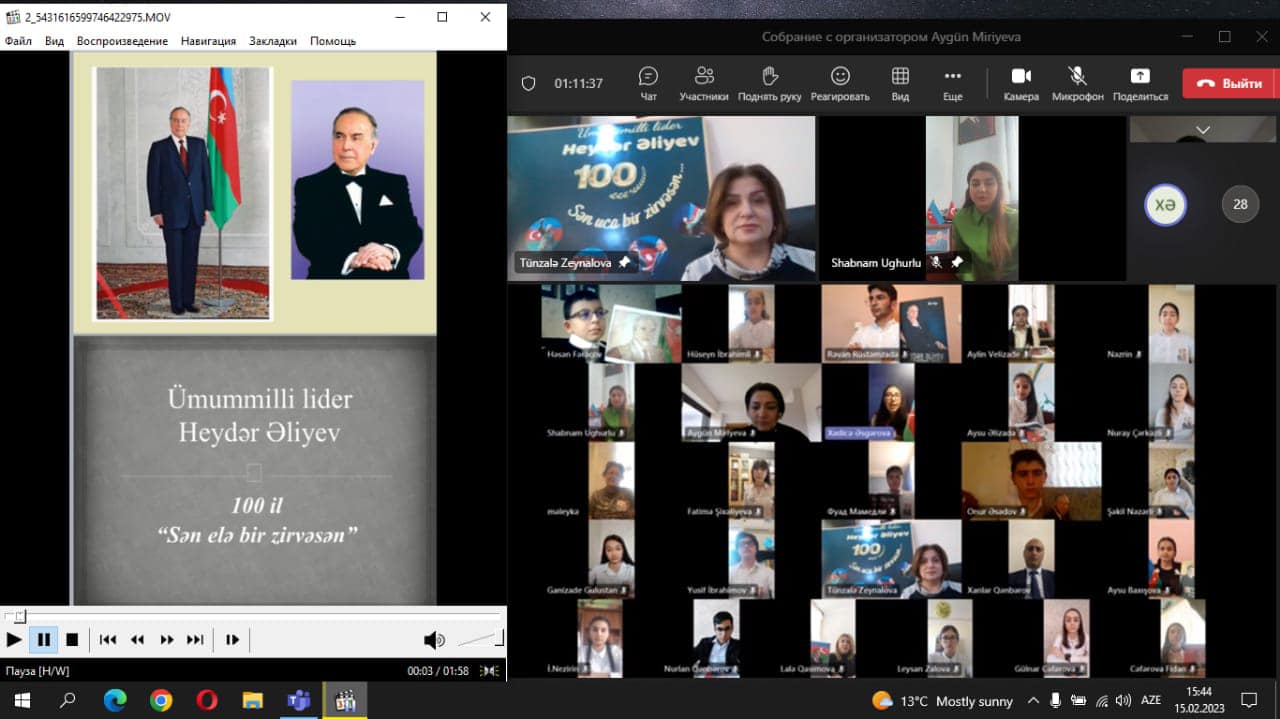
Task: Launch Opera browser from taskbar
Action: click(x=207, y=700)
